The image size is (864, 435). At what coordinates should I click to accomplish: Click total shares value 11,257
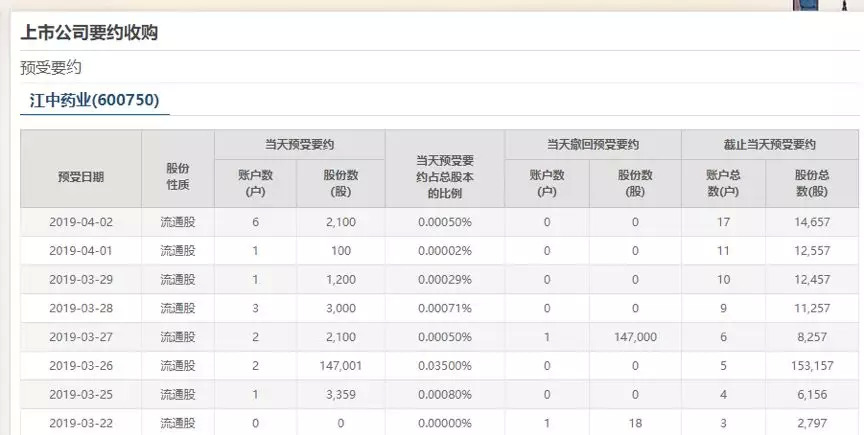pyautogui.click(x=812, y=308)
